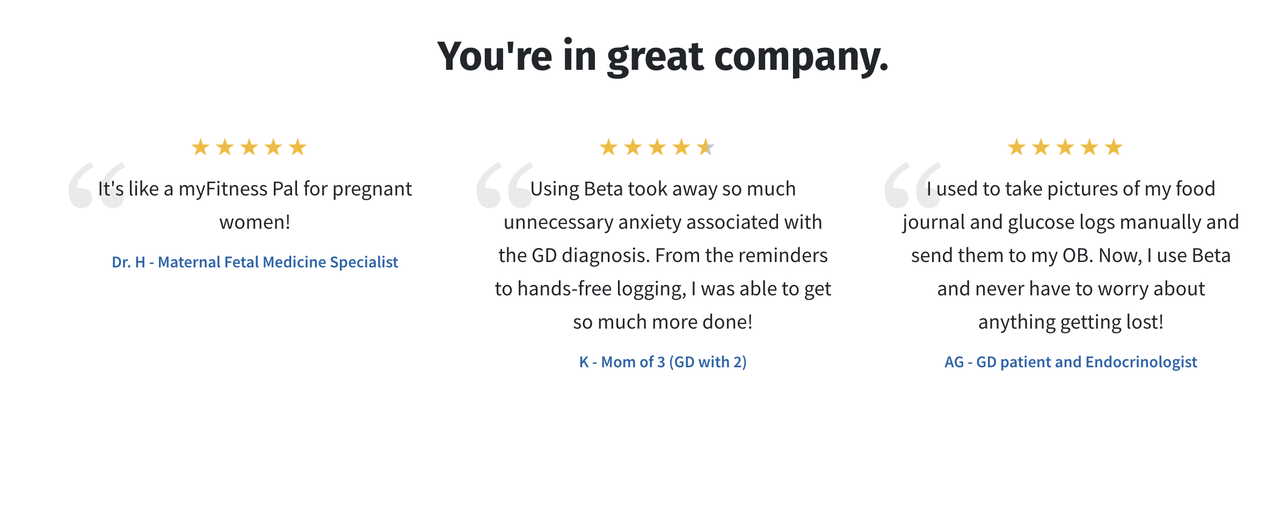Click first star of Dr. H's review
This screenshot has width=1280, height=523.
pyautogui.click(x=200, y=148)
